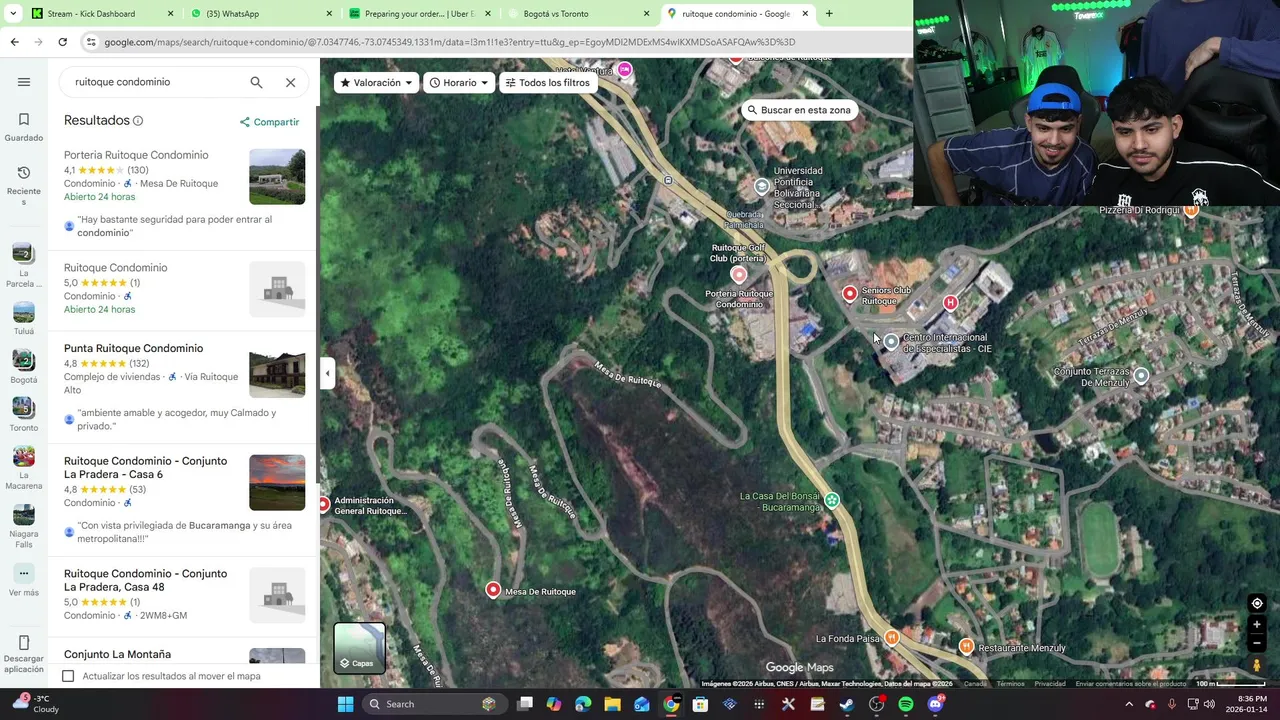
Task: Click the Mesa De Ruitoque red pin
Action: [x=492, y=590]
